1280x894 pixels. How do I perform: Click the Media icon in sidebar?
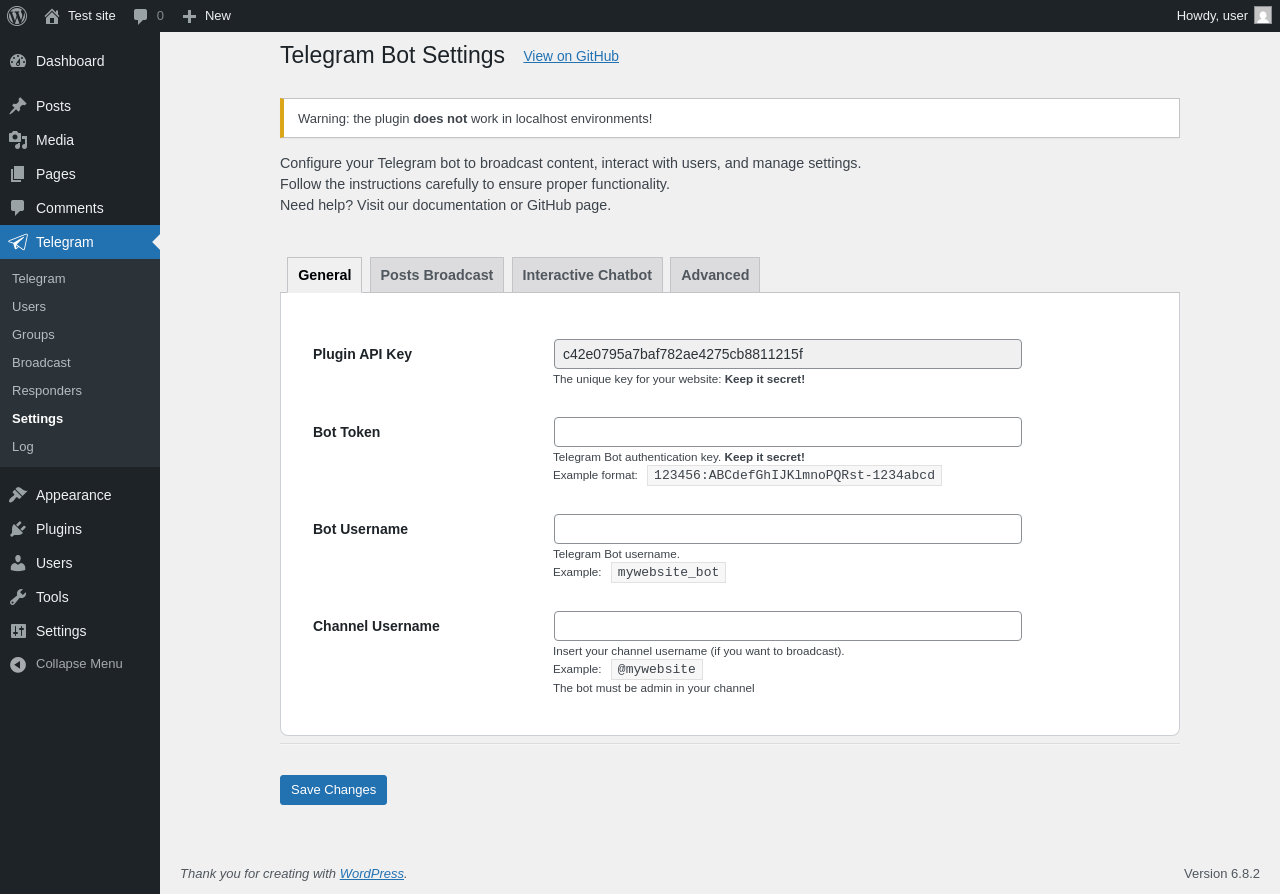18,140
